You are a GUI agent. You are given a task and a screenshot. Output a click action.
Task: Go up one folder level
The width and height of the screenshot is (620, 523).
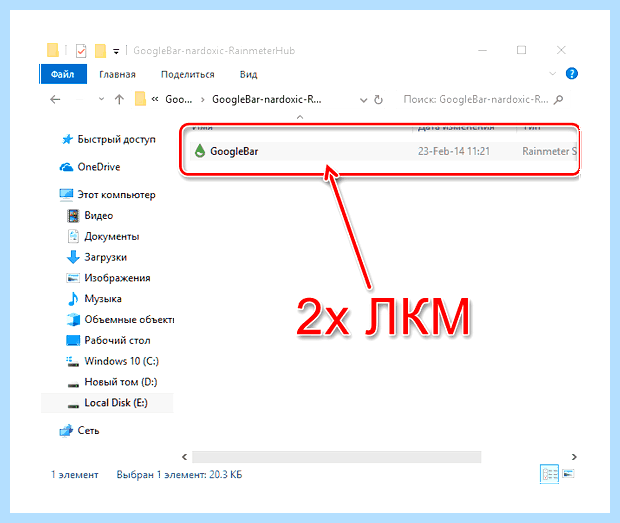[x=119, y=99]
